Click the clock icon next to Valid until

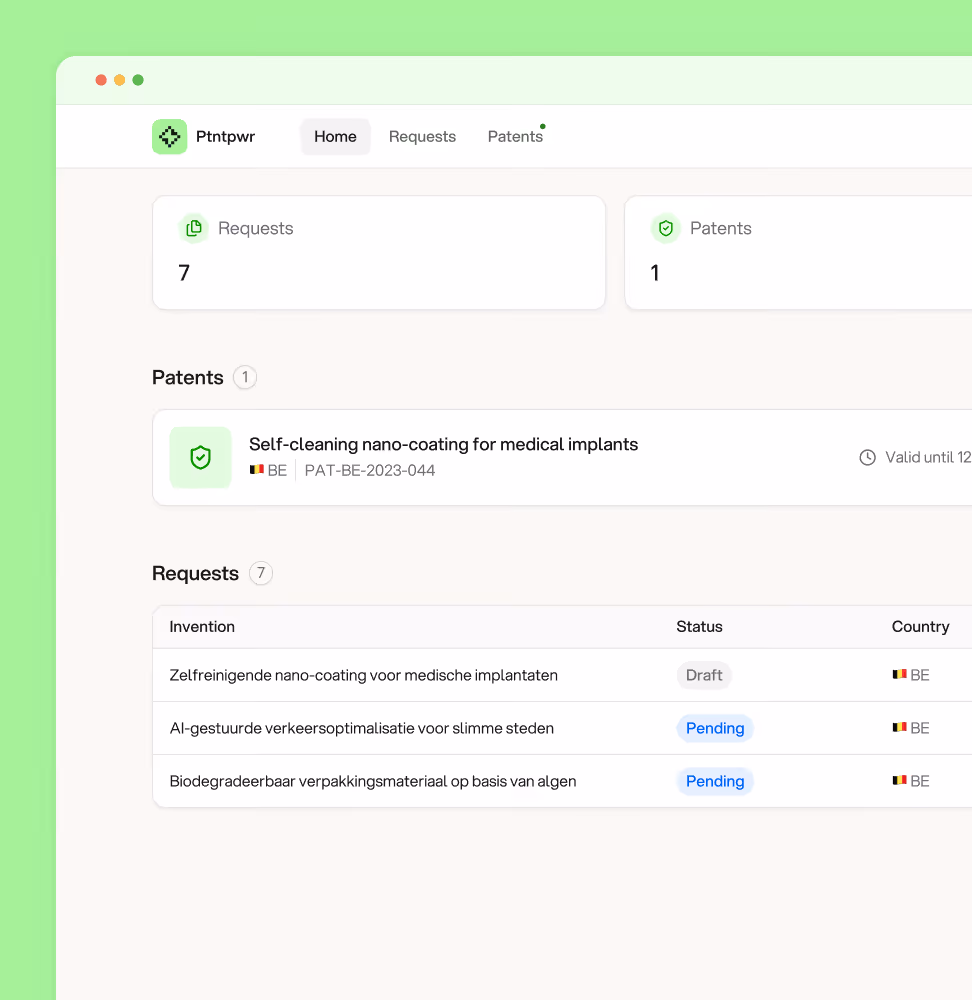pos(867,457)
